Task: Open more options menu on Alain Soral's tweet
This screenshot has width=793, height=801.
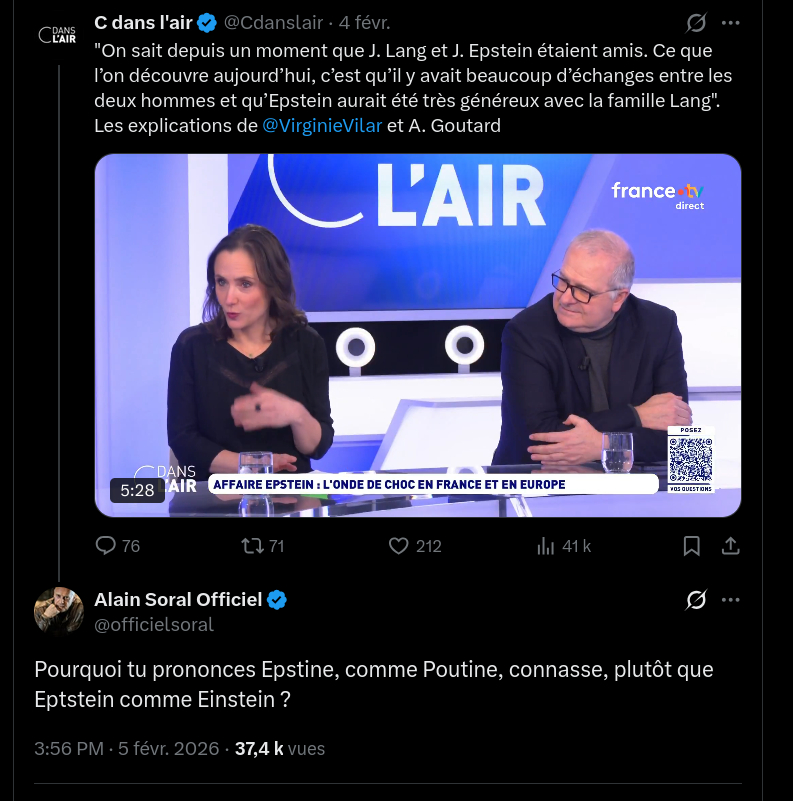Action: click(x=731, y=600)
